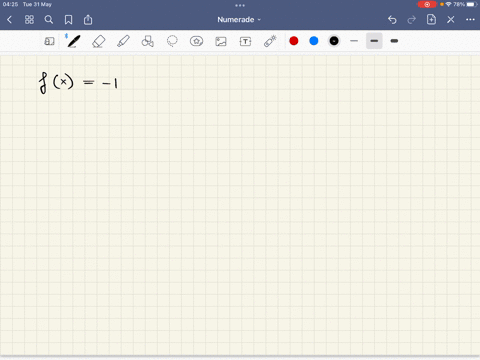Insert an image with the Image tool
This screenshot has width=480, height=360.
(x=221, y=41)
